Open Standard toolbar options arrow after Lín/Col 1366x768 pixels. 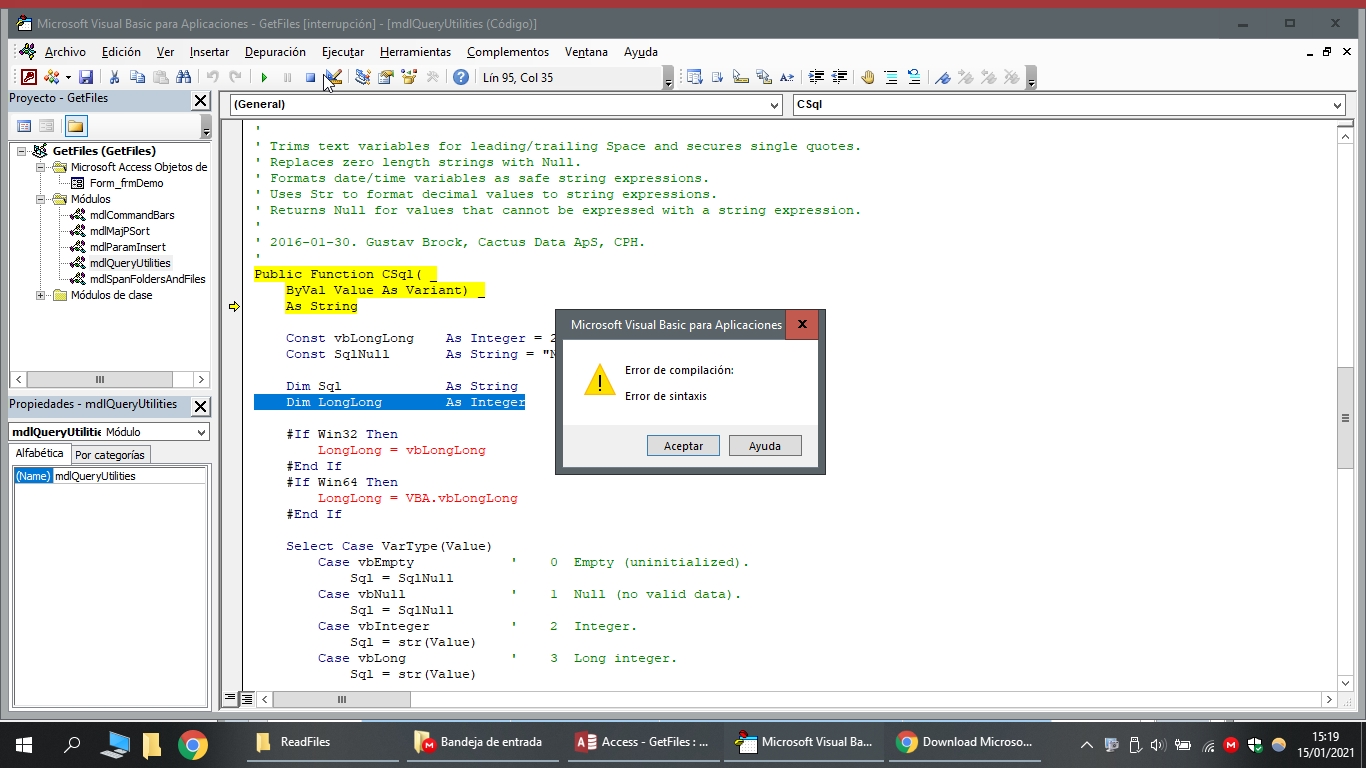click(x=669, y=78)
